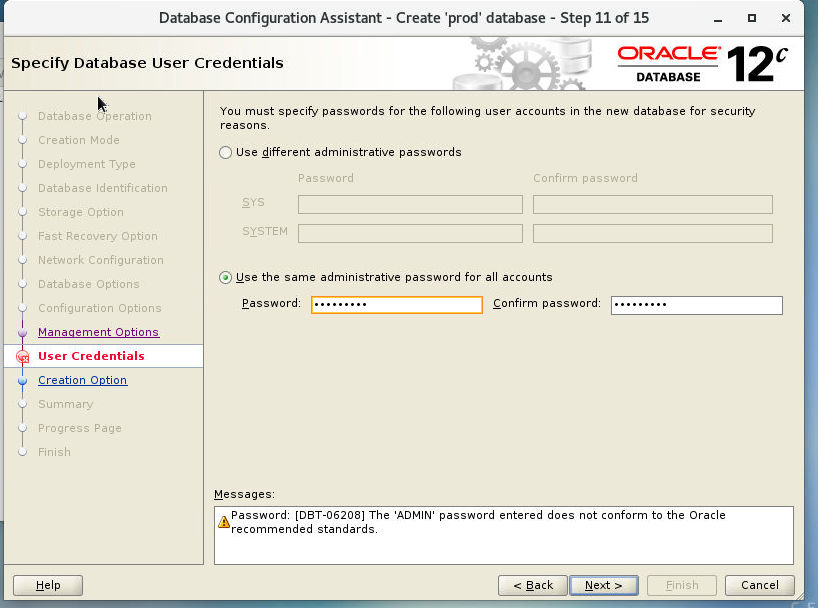The image size is (818, 608).
Task: Select User Credentials step in sidebar
Action: (x=91, y=356)
